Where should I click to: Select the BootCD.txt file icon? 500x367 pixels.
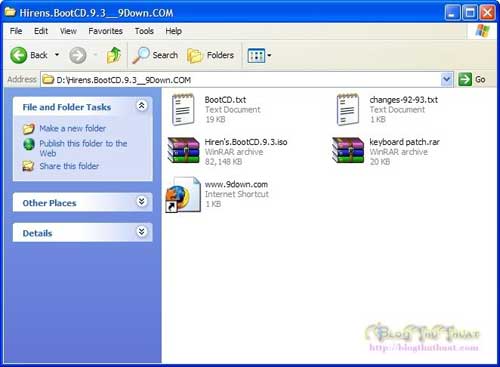pyautogui.click(x=183, y=110)
